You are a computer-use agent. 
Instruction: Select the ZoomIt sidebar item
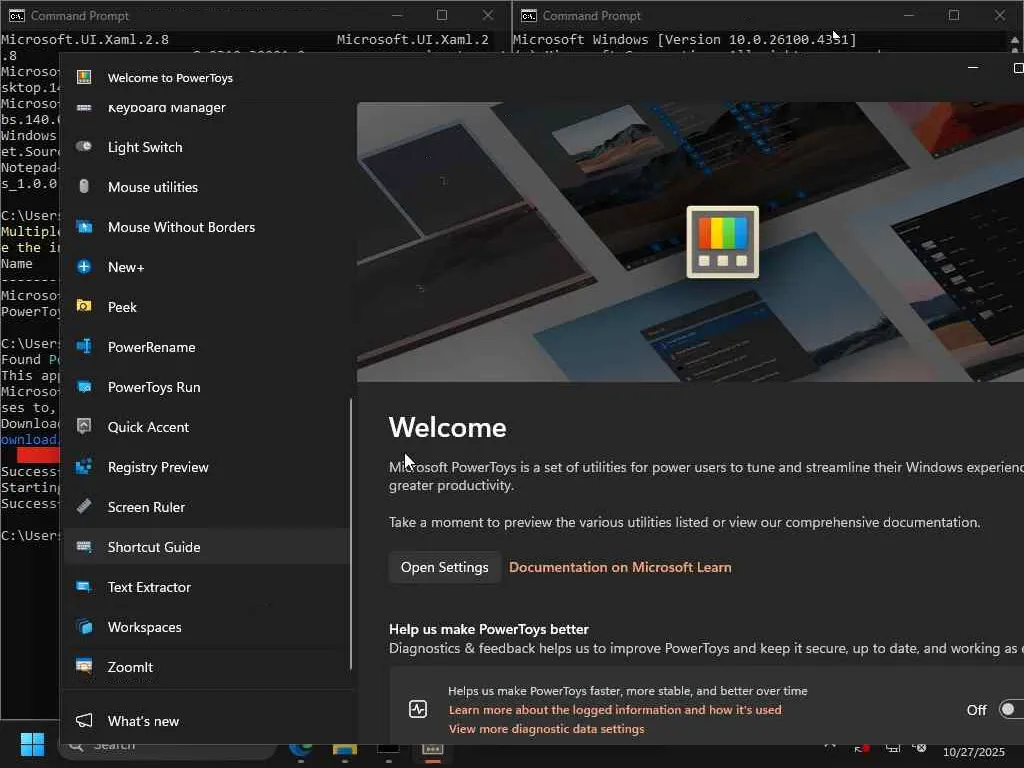(x=206, y=667)
